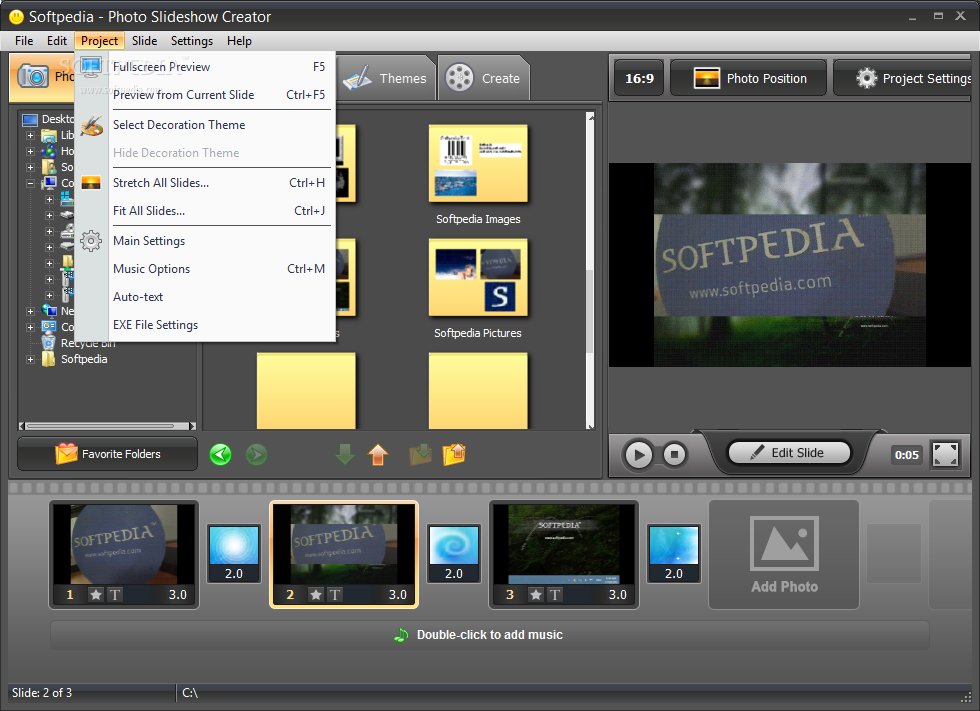980x711 pixels.
Task: Click the T text icon on slide 2
Action: (x=334, y=595)
